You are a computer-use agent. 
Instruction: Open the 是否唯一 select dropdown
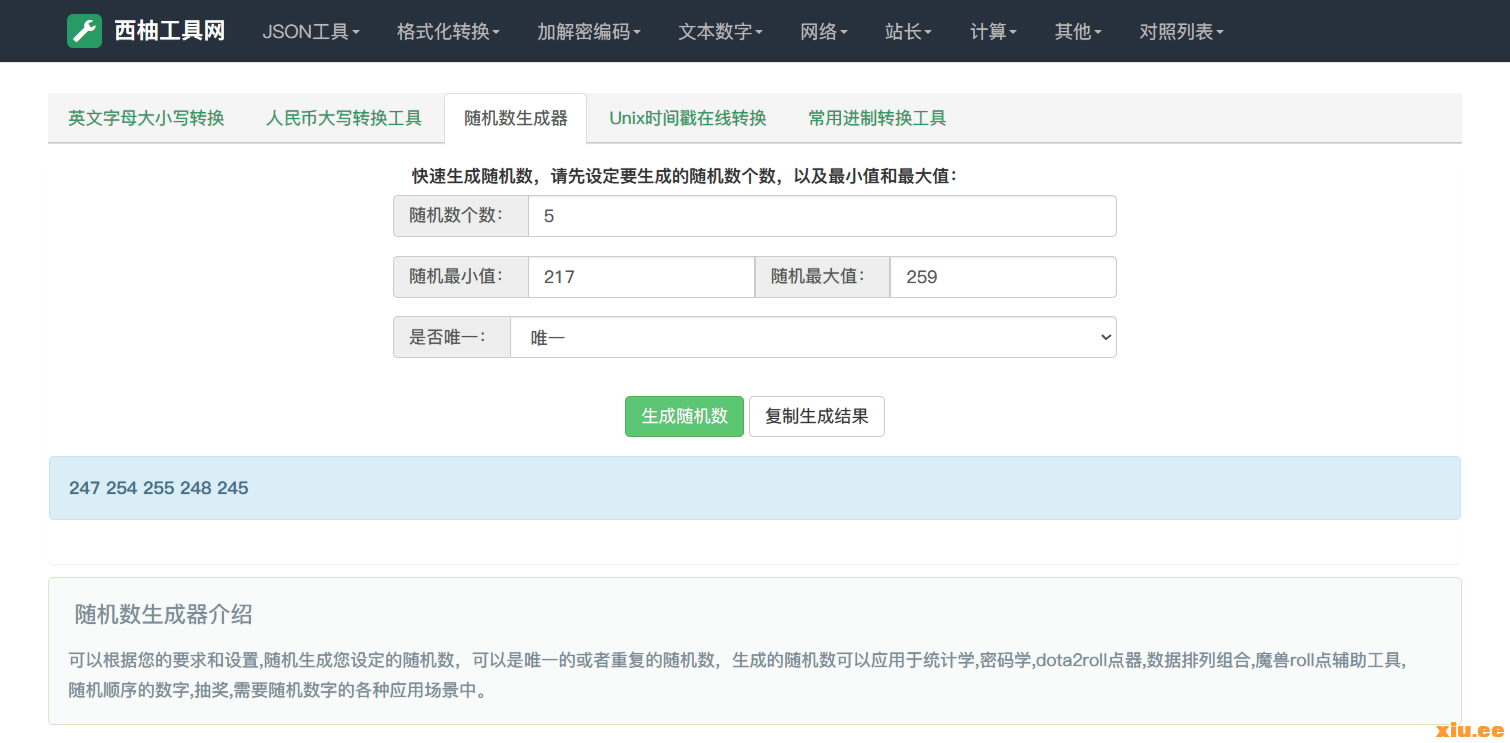click(x=812, y=338)
